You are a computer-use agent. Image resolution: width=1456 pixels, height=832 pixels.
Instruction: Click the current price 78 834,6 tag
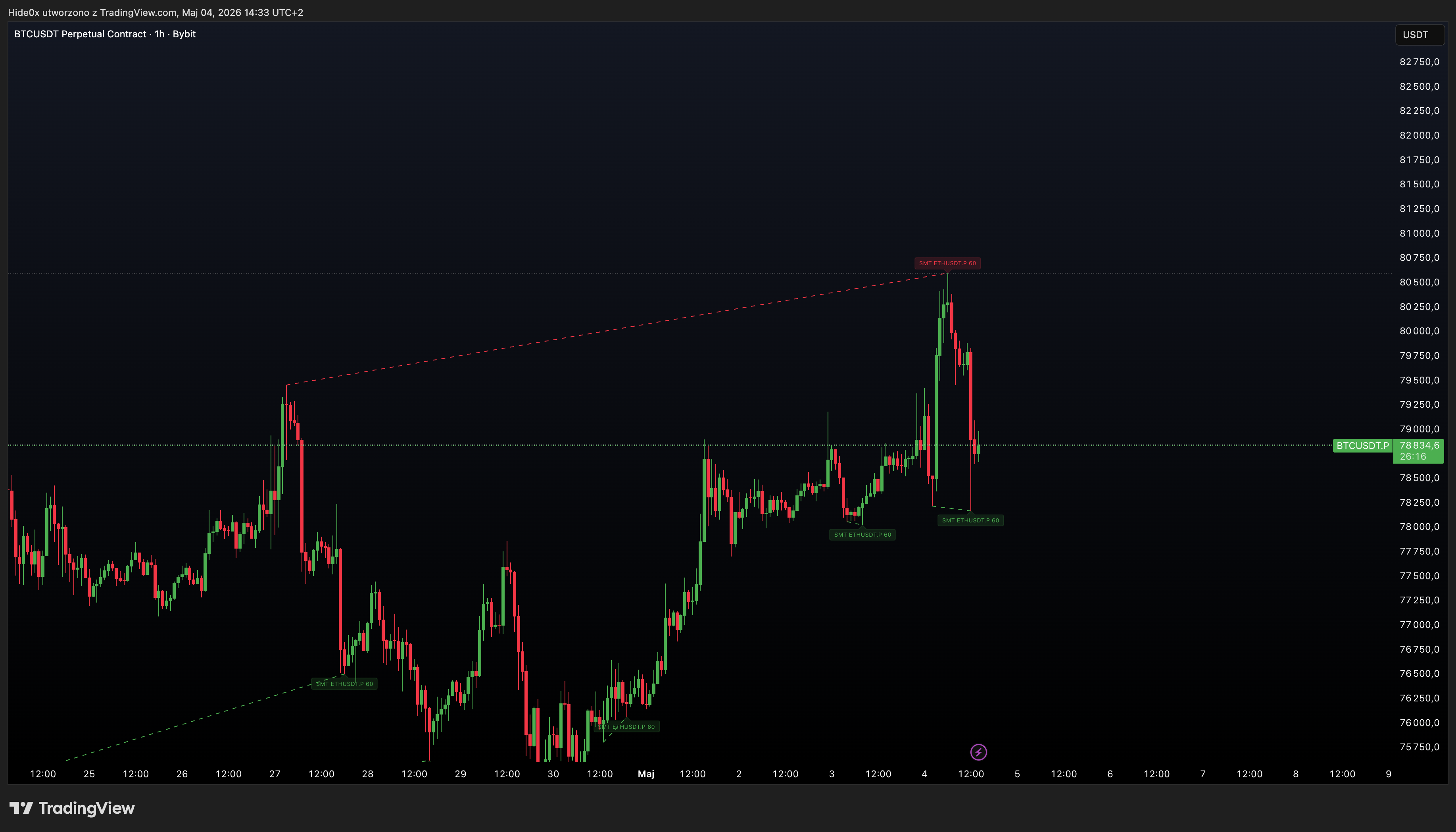1419,451
